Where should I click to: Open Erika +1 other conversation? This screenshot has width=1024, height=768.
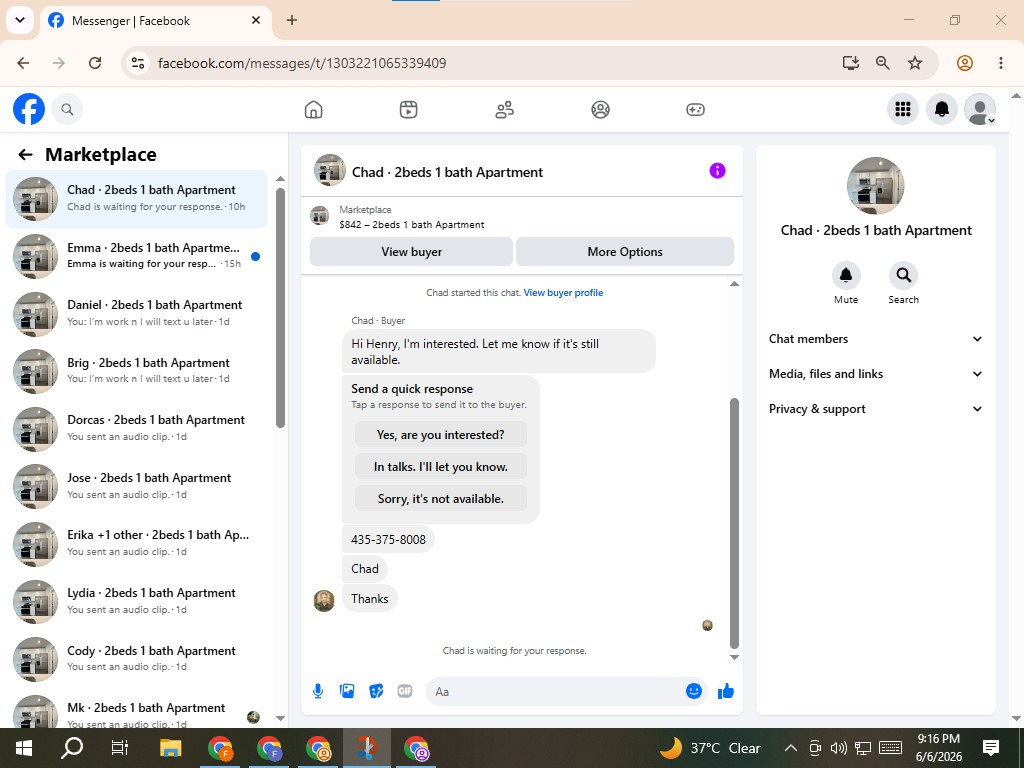pyautogui.click(x=137, y=543)
